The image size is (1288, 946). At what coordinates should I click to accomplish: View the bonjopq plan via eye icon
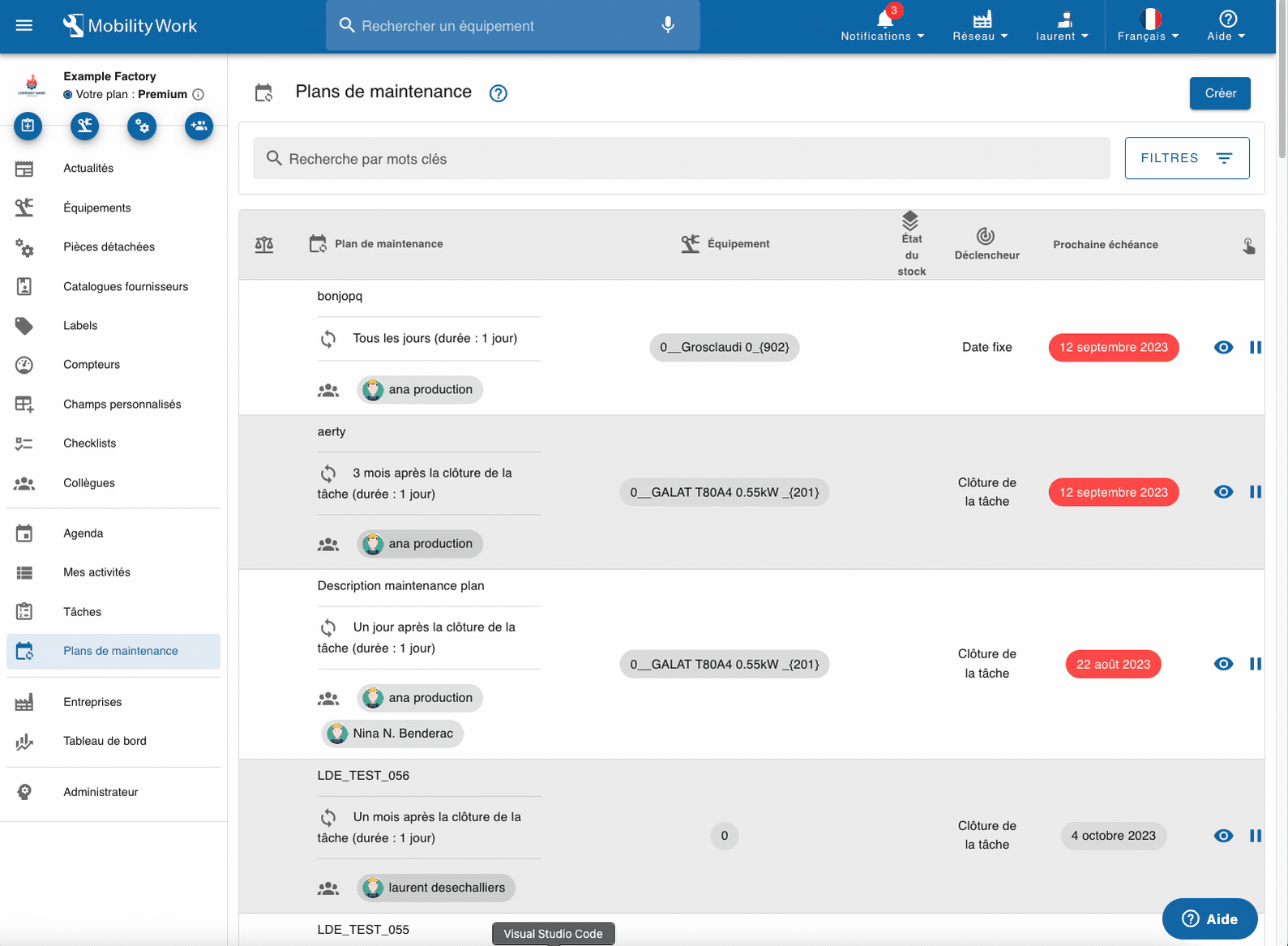pos(1223,347)
